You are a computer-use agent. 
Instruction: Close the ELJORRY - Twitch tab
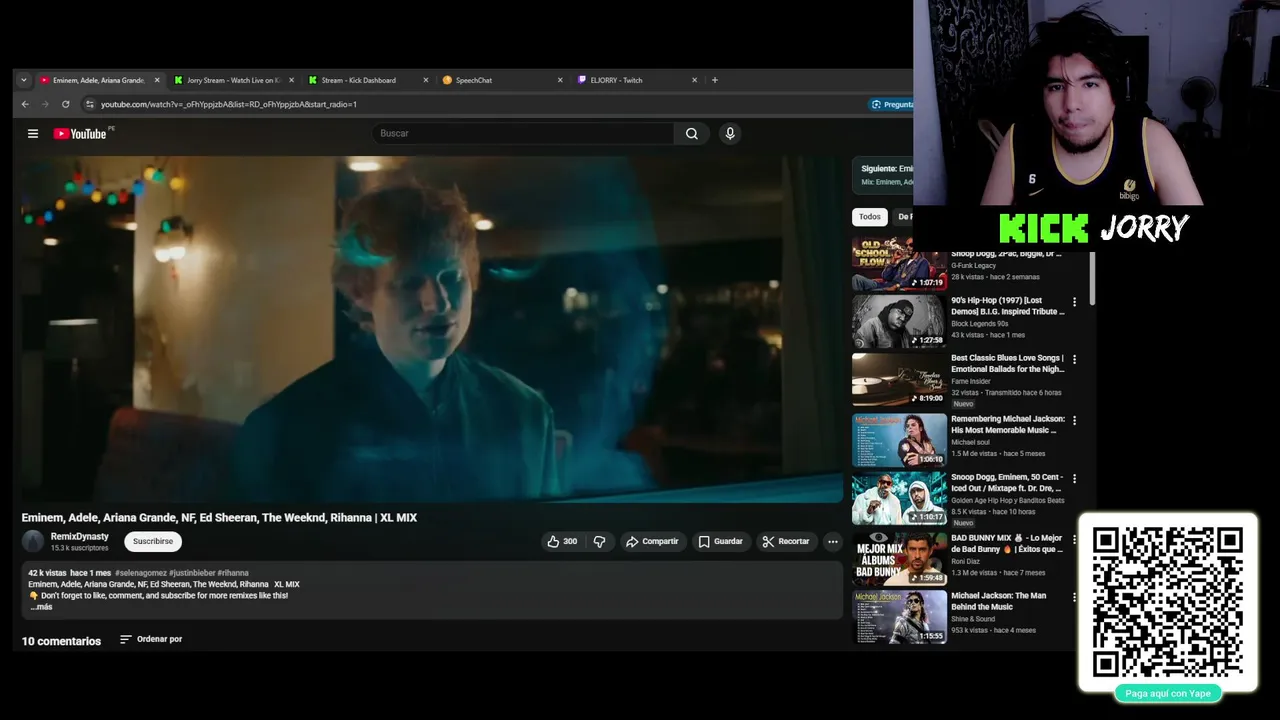click(x=694, y=80)
